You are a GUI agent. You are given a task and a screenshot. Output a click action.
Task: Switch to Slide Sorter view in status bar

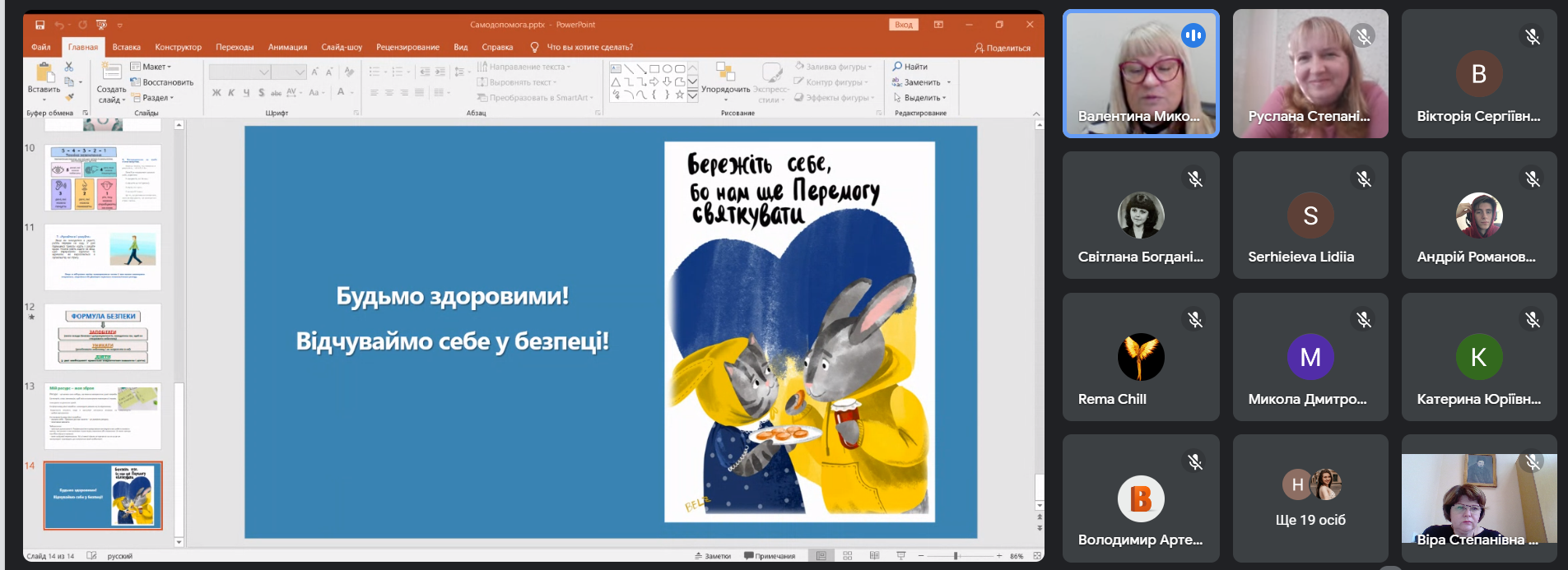[x=848, y=556]
